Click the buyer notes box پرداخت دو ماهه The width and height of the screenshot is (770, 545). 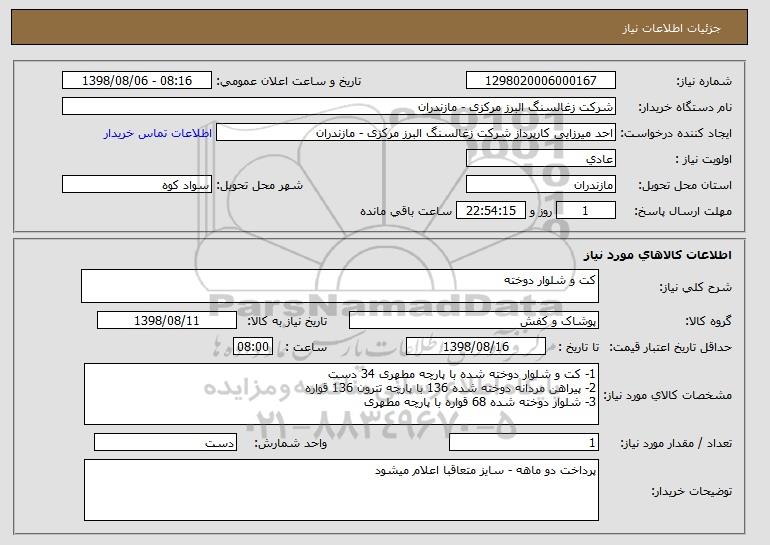[341, 490]
